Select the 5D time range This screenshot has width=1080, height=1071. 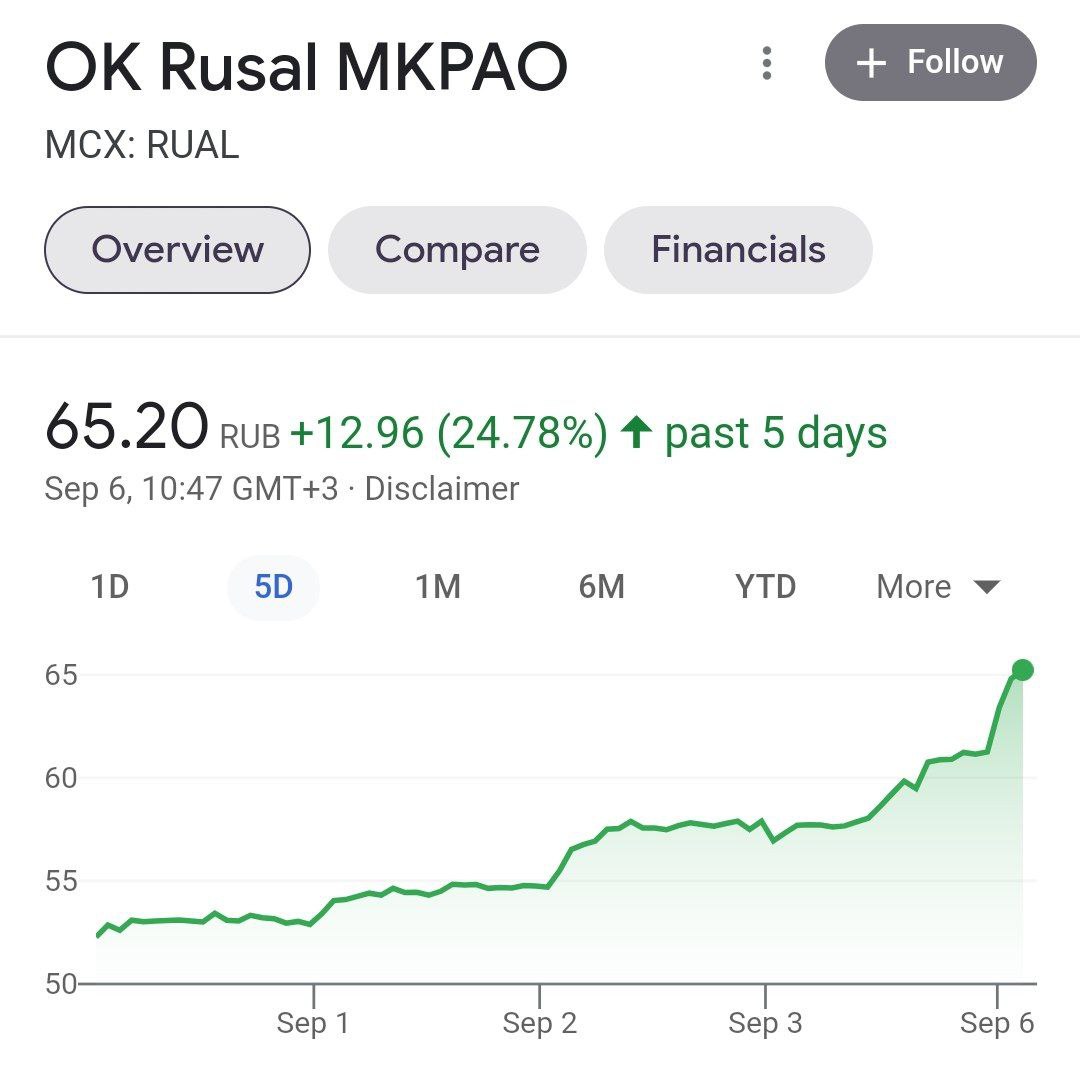(x=273, y=587)
